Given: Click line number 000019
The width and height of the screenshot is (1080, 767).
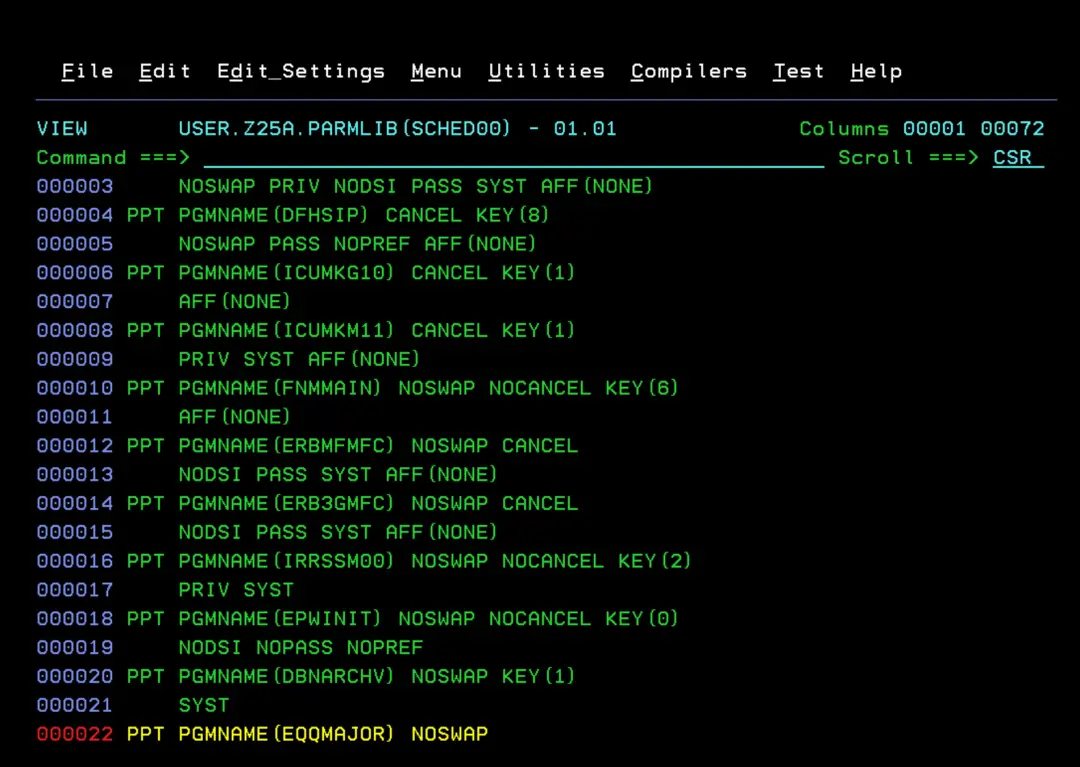Looking at the screenshot, I should (75, 649).
